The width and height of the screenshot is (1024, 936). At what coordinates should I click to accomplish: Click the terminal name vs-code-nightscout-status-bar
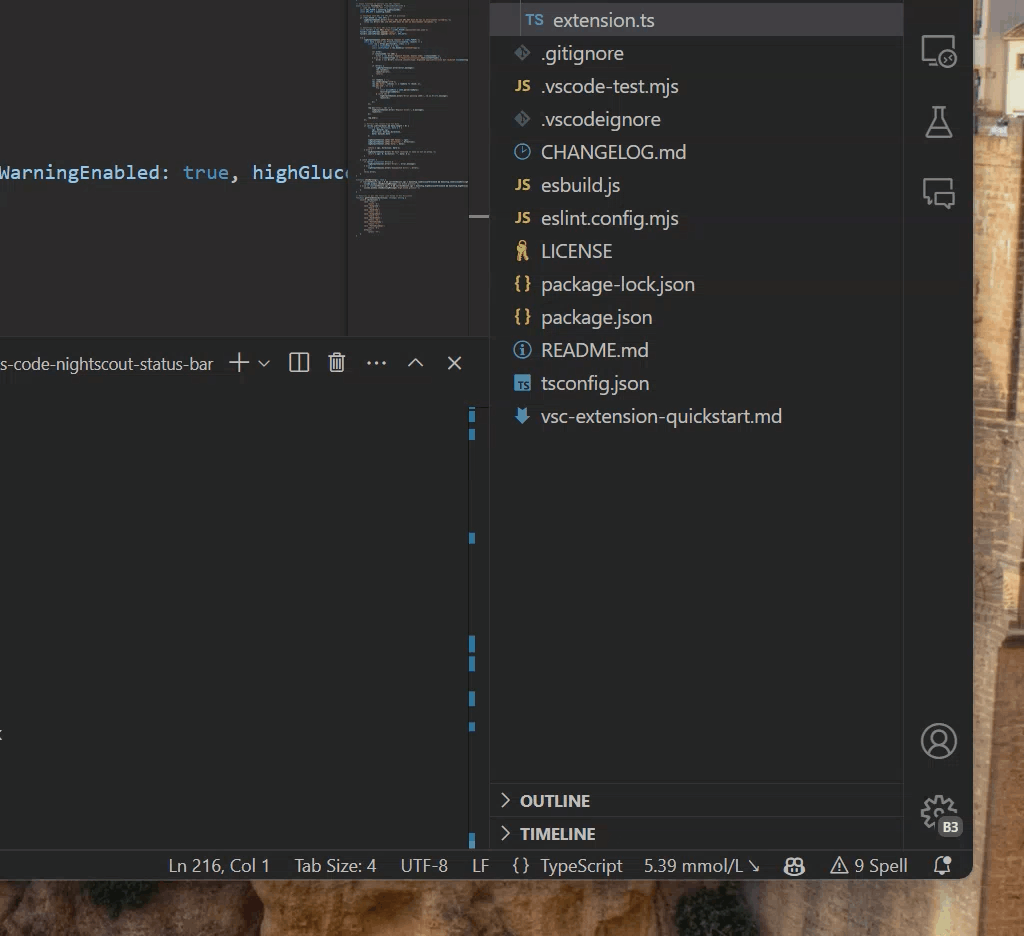pos(106,364)
